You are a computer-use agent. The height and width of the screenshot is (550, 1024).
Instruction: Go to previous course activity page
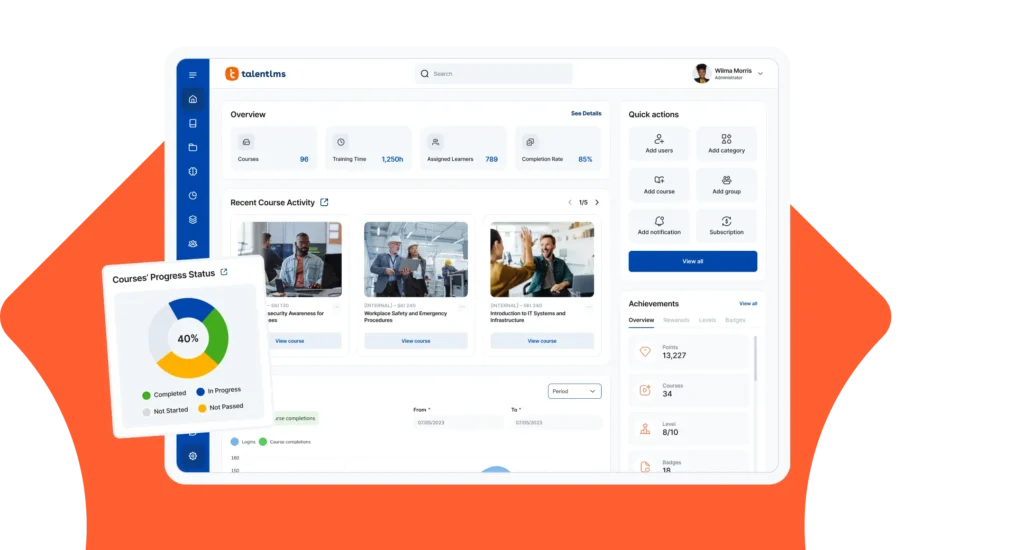(569, 202)
